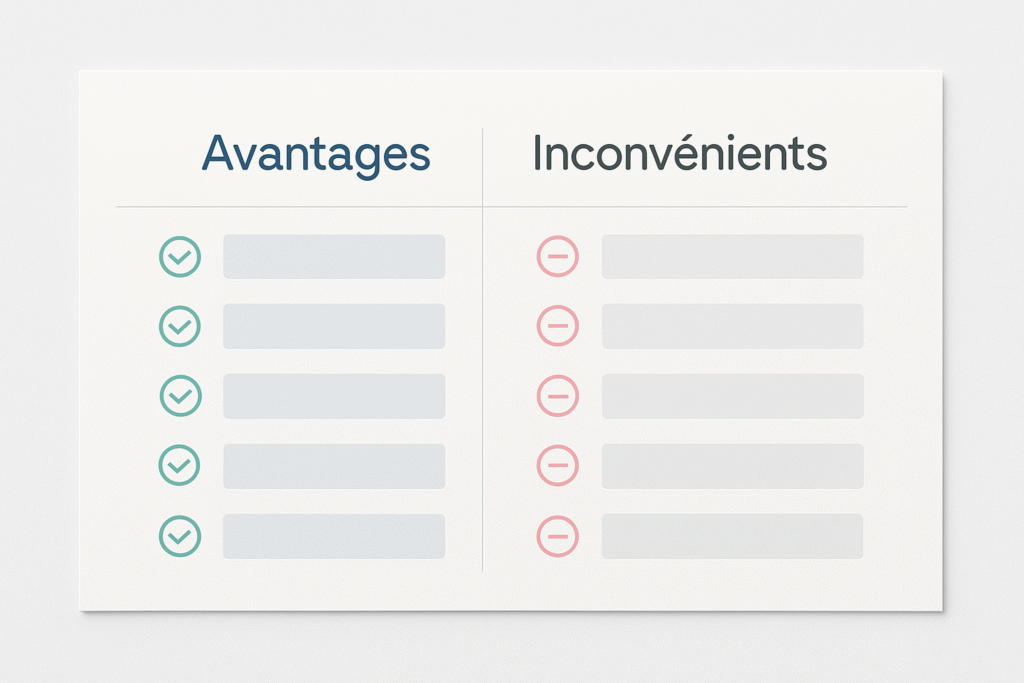
Task: Click the fourth green checkmark icon
Action: [x=180, y=465]
